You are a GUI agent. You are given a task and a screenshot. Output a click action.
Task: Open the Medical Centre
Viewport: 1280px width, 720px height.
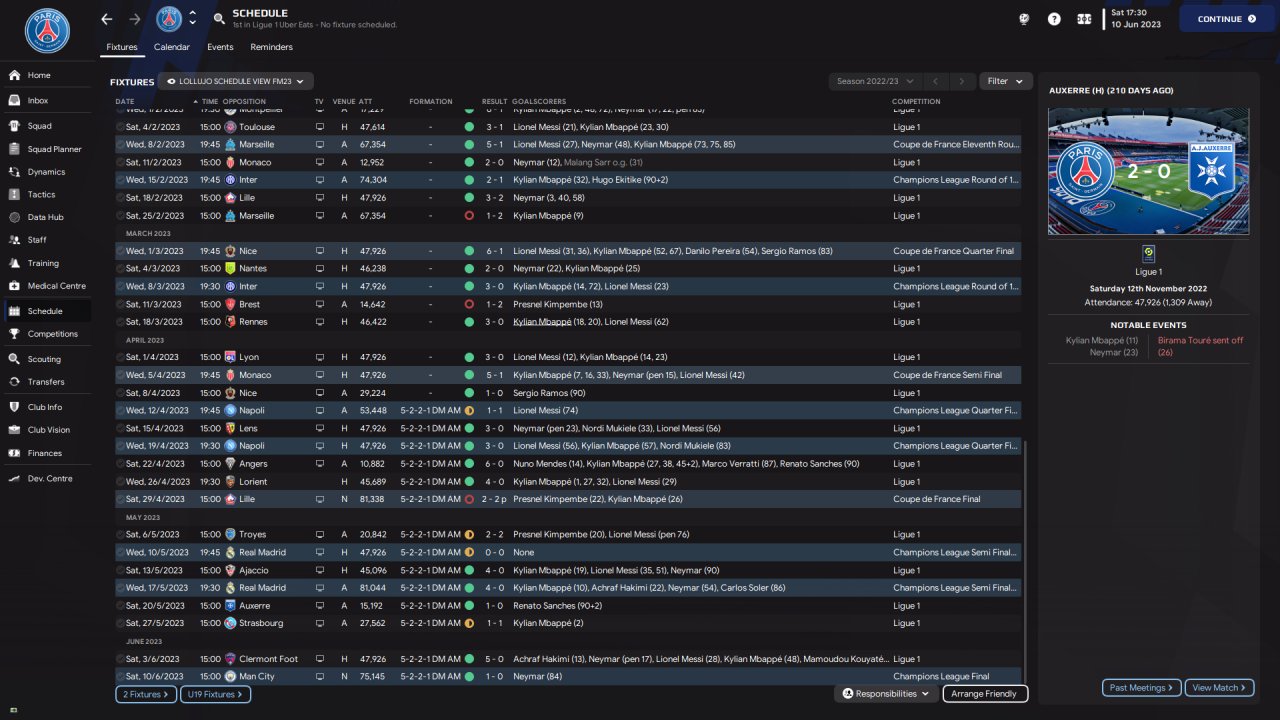coord(47,286)
